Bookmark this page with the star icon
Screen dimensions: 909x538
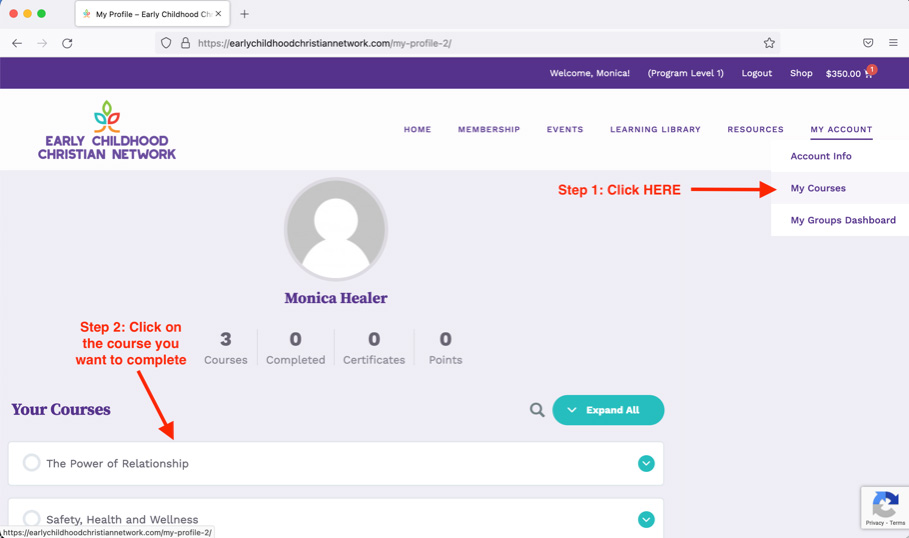[769, 43]
